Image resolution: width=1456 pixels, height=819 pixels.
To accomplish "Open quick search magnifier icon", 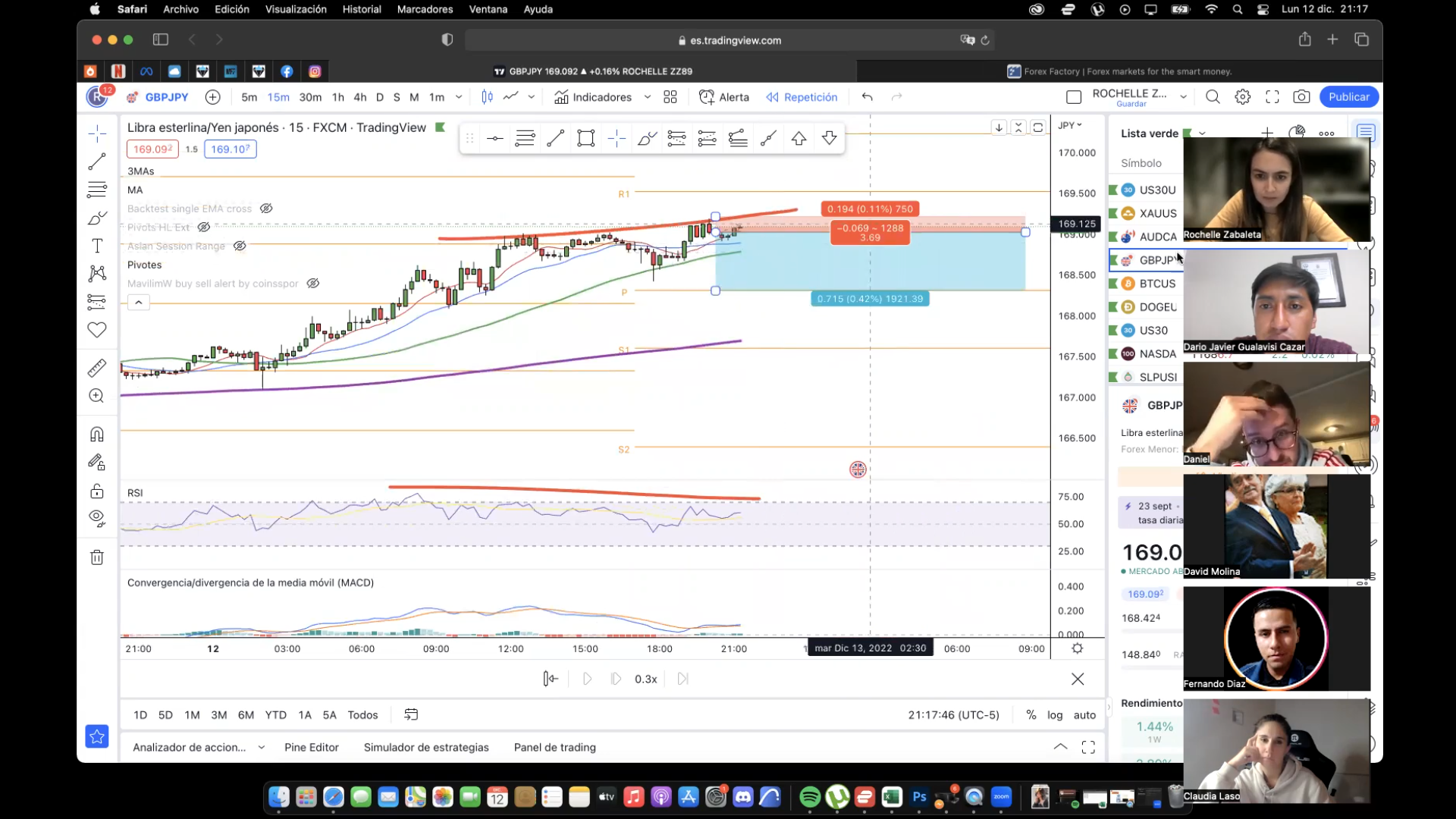I will tap(1213, 97).
